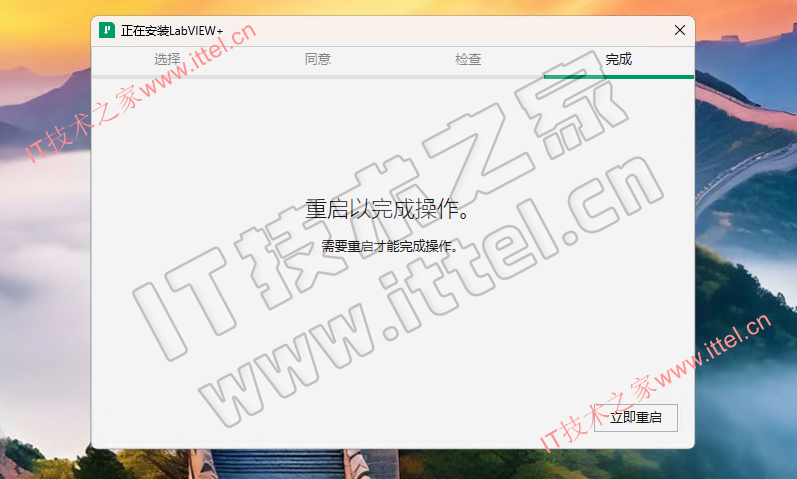This screenshot has height=479, width=797.
Task: Close the LabVIEW+ installer window
Action: pos(680,31)
